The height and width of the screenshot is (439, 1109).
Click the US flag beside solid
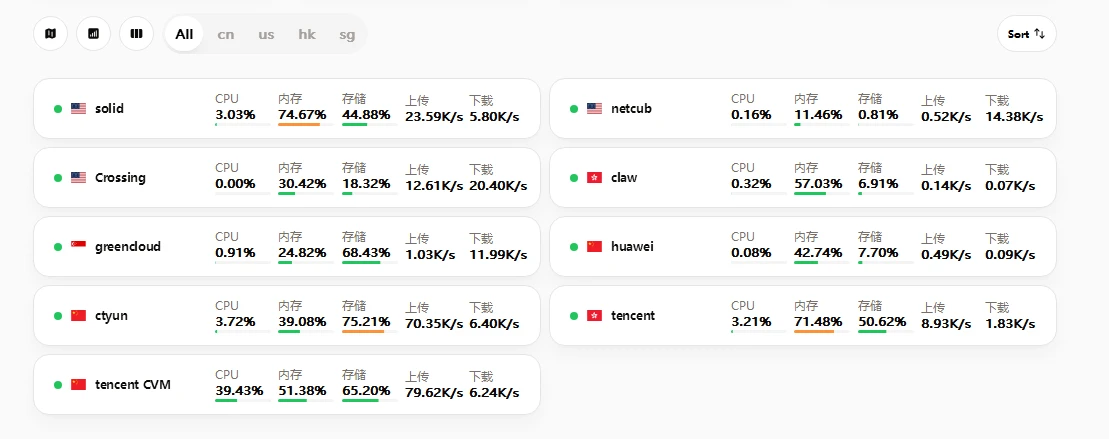click(x=78, y=108)
